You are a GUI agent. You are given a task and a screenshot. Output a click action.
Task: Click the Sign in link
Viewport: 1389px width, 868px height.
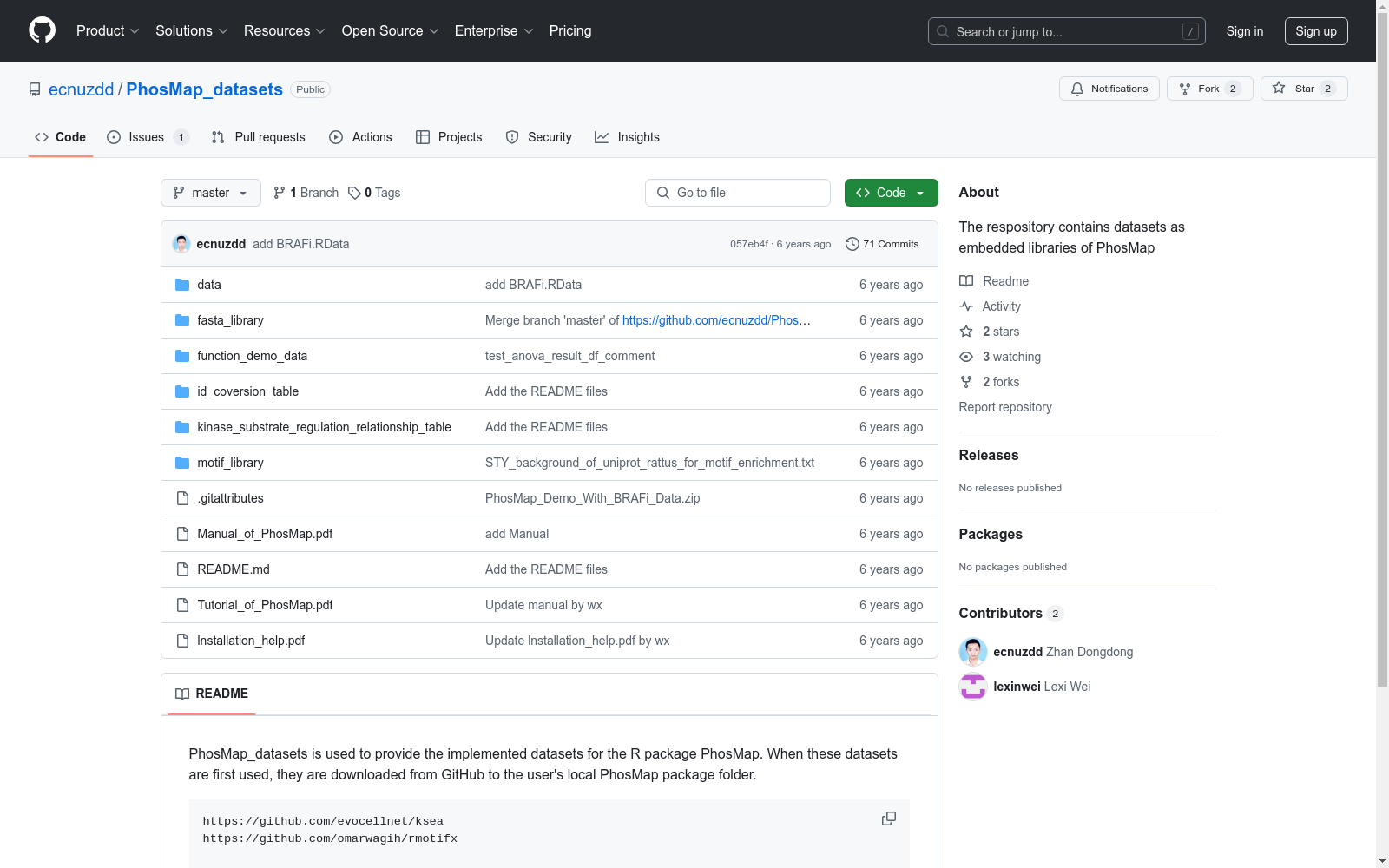click(x=1245, y=31)
